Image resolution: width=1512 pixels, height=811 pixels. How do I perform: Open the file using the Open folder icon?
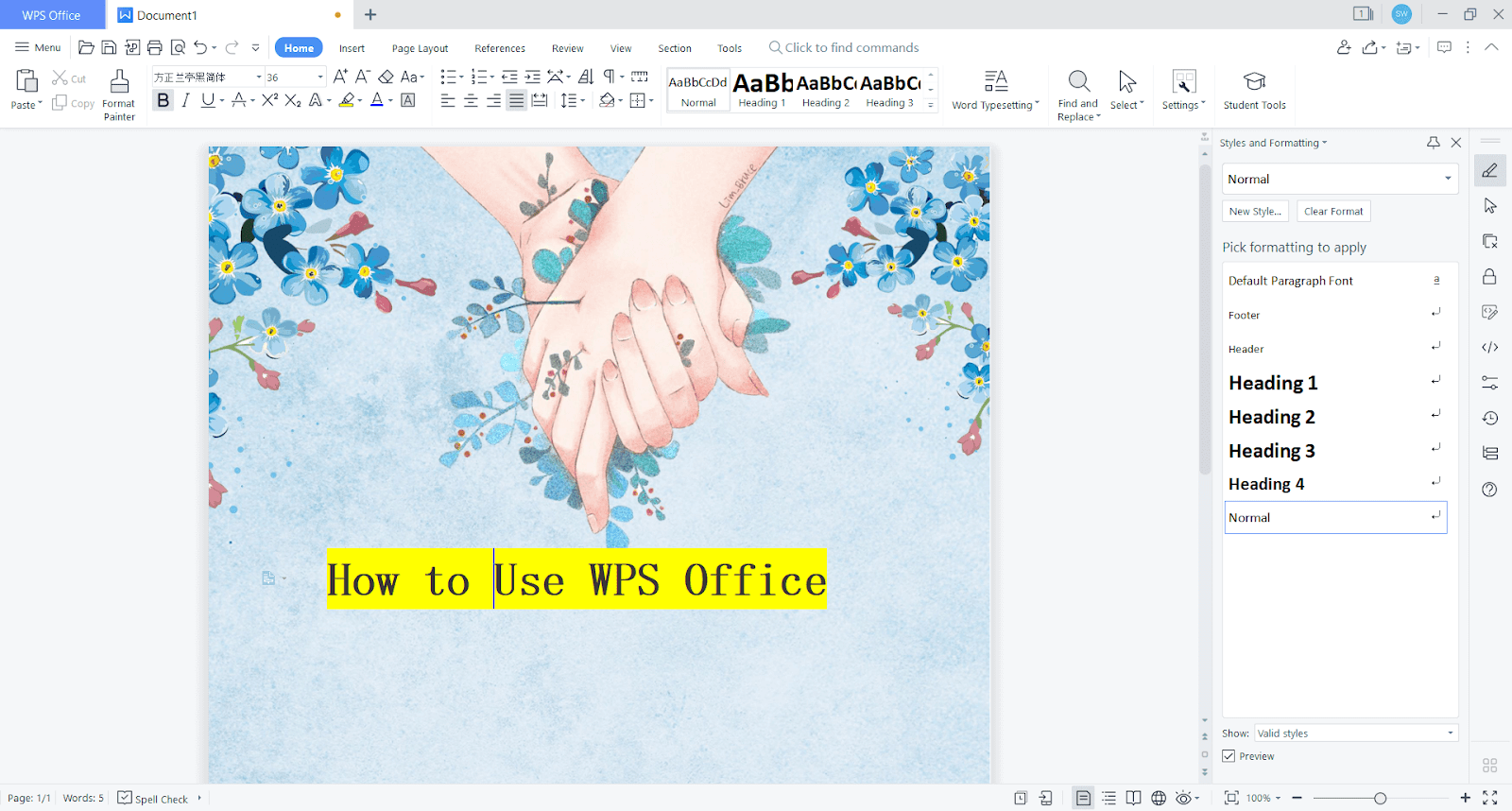point(86,47)
